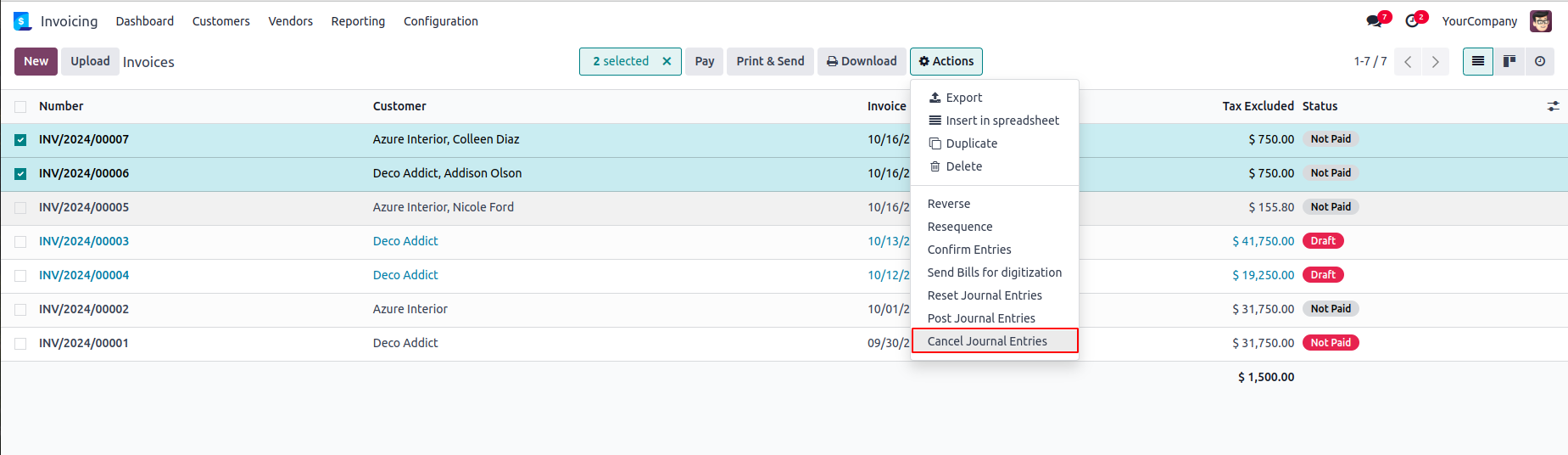The height and width of the screenshot is (455, 1568).
Task: Uncheck invoice INV/2024/00007 checkbox
Action: tap(20, 140)
